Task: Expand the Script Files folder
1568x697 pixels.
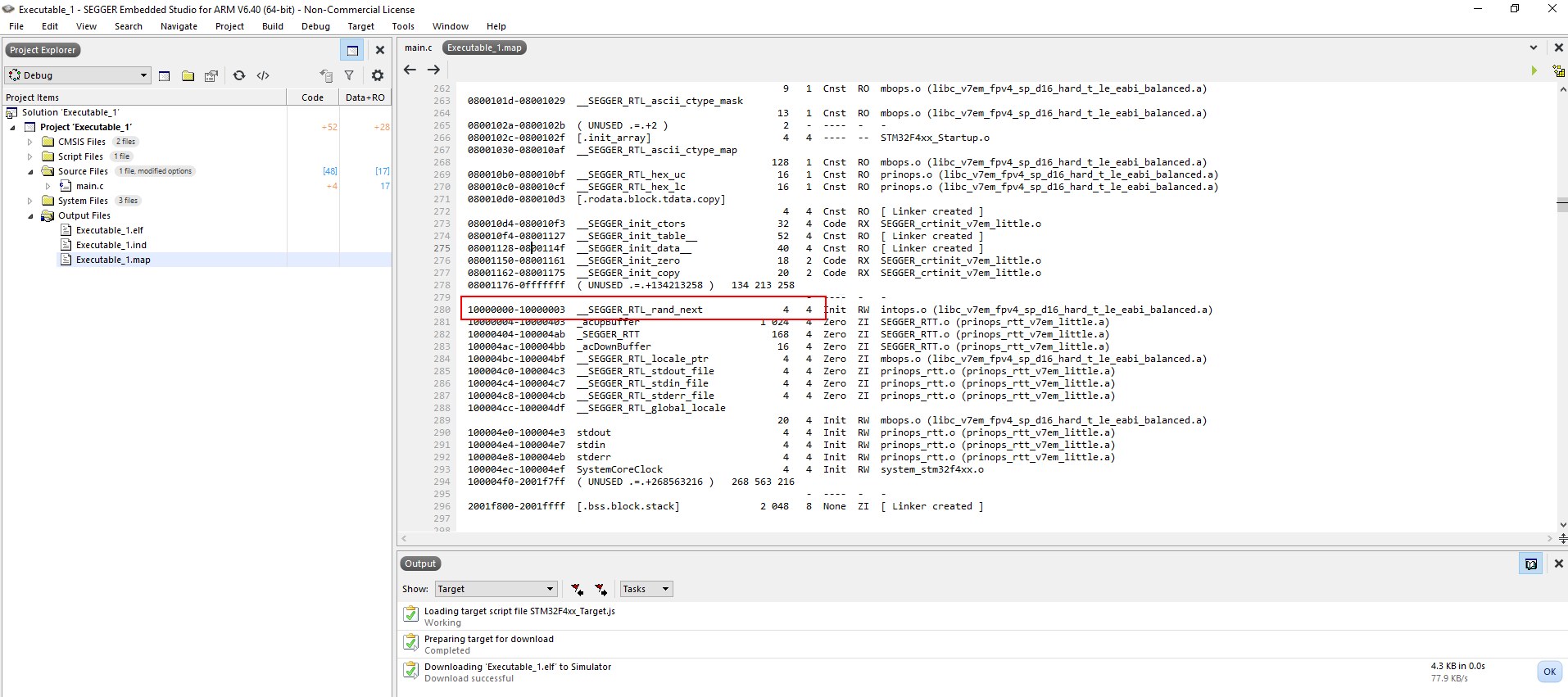Action: [x=30, y=156]
